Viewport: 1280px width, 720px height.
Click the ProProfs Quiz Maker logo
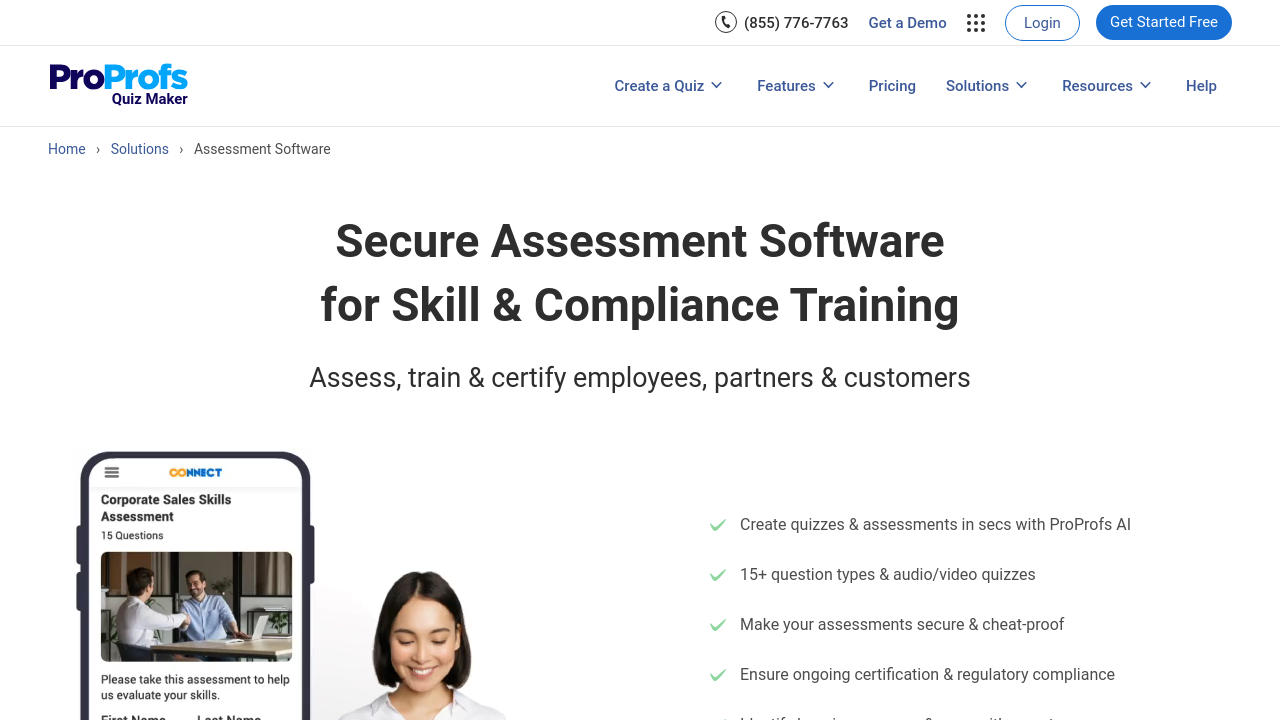click(x=119, y=85)
